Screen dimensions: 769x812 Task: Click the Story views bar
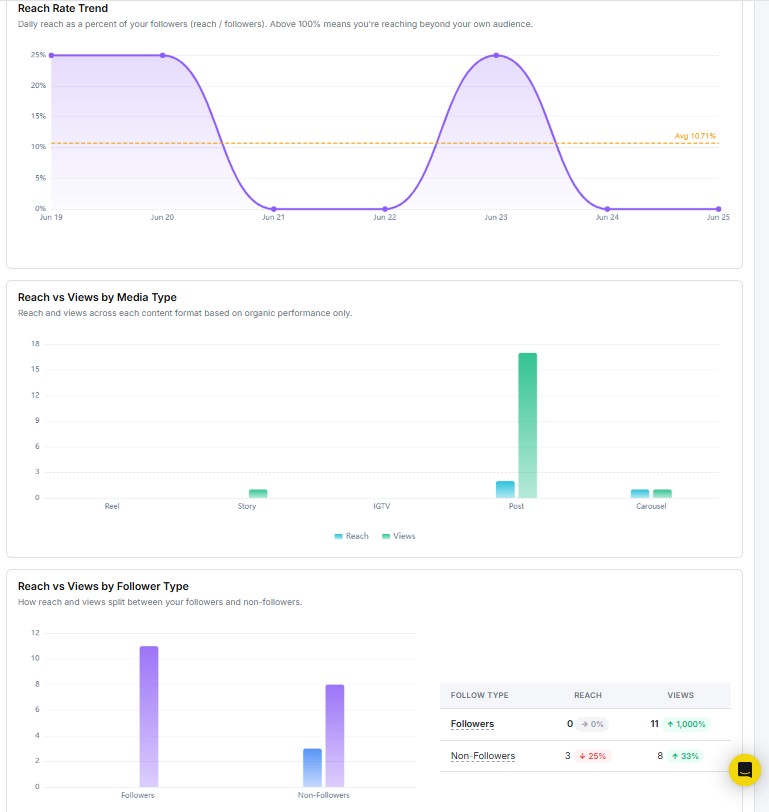tap(258, 494)
